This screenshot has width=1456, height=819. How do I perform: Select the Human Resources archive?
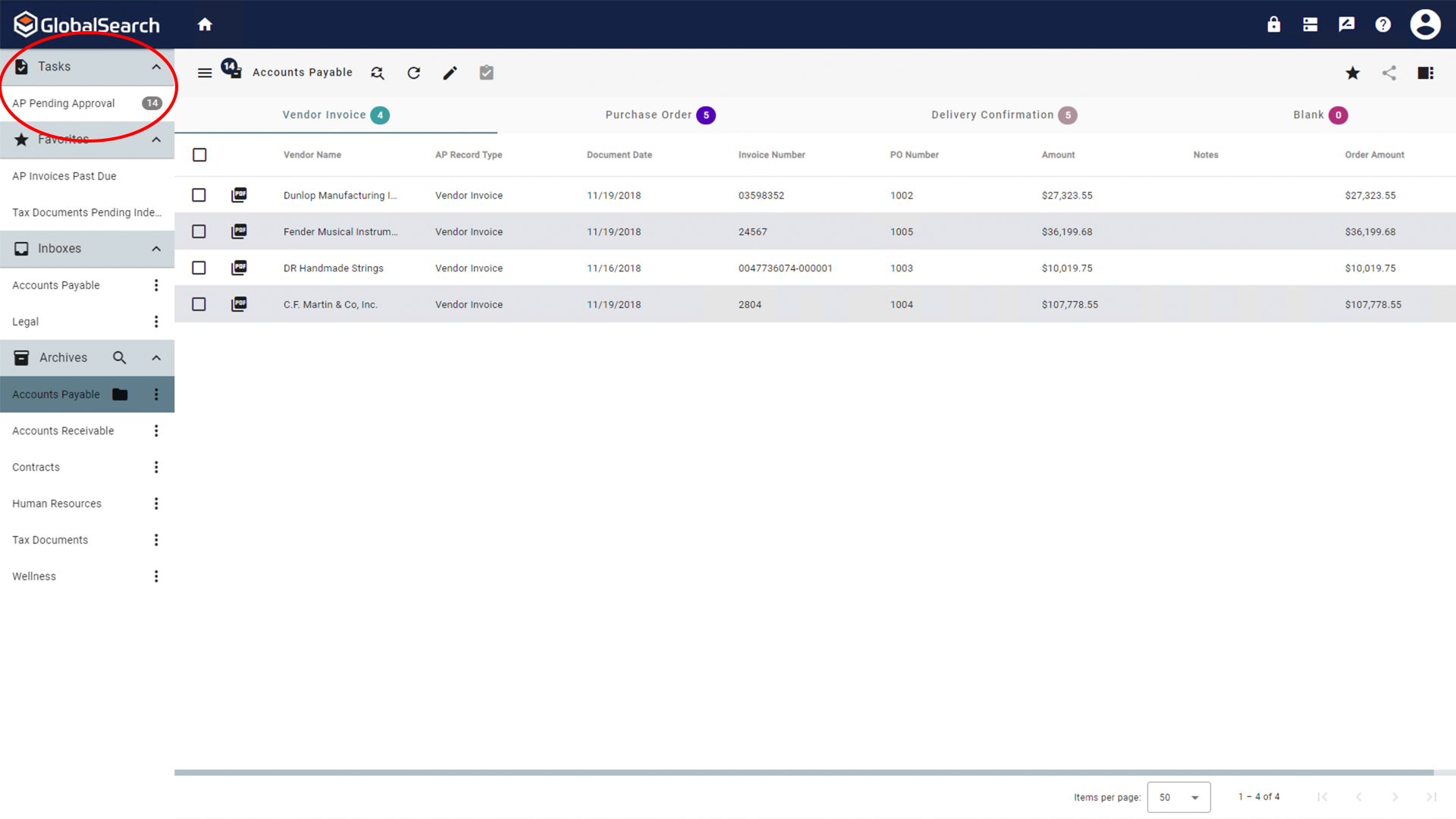(x=56, y=503)
